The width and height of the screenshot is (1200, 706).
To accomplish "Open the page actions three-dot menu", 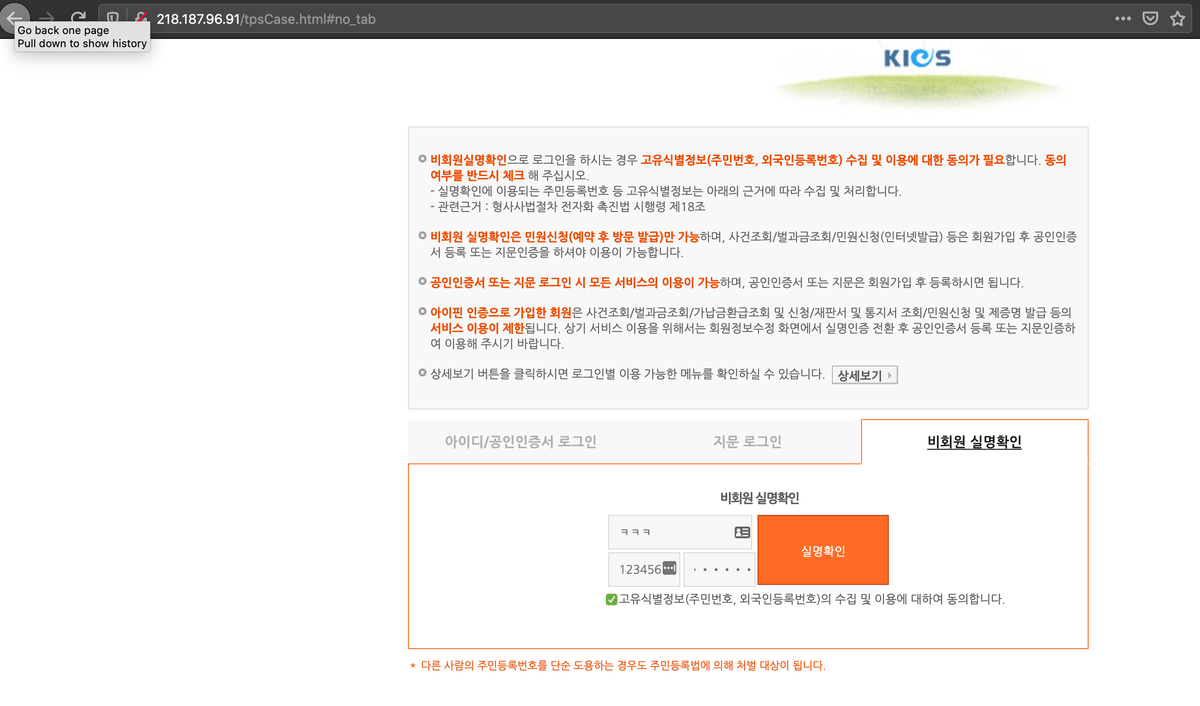I will pos(1123,19).
